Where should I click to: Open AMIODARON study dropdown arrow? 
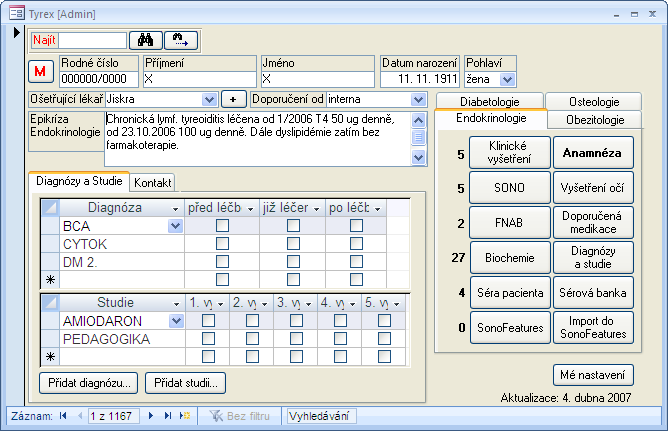tap(176, 321)
